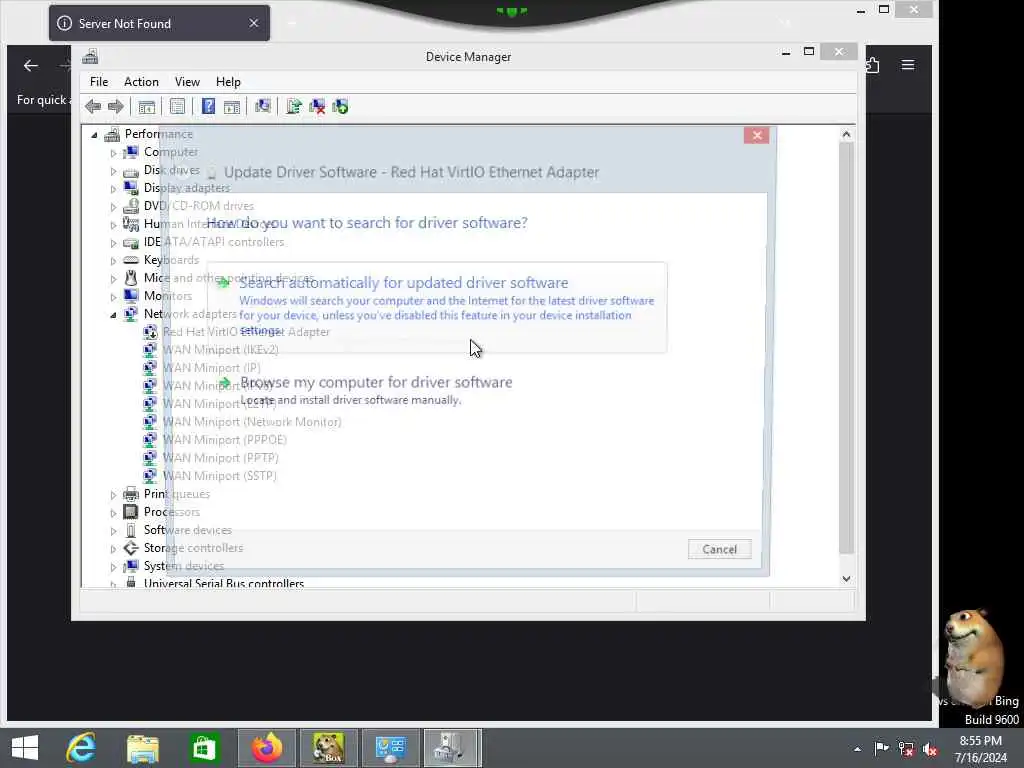This screenshot has height=768, width=1024.
Task: Close the Update Driver Software dialog
Action: (756, 135)
